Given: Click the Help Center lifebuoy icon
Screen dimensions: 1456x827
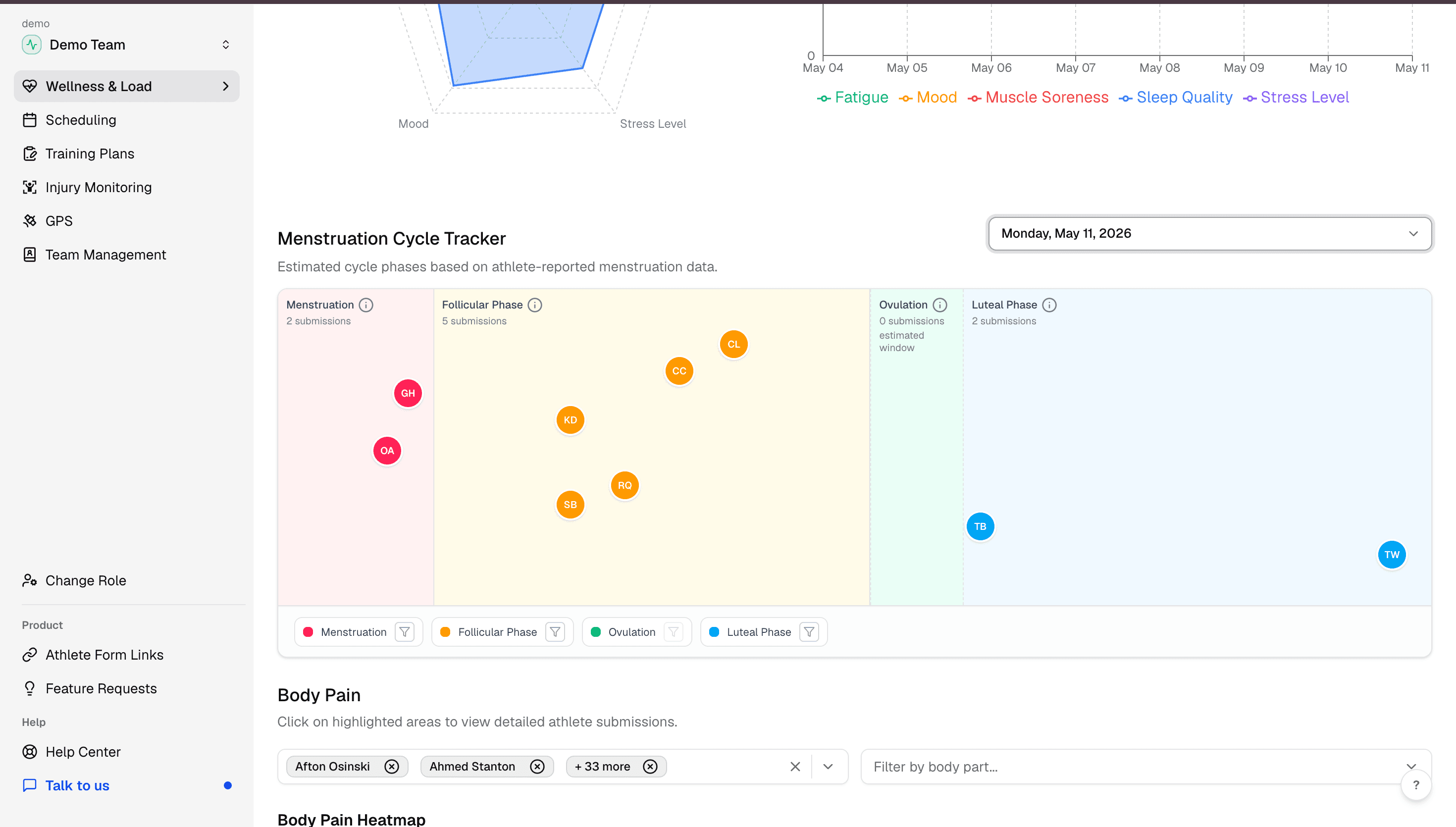Looking at the screenshot, I should tap(30, 752).
